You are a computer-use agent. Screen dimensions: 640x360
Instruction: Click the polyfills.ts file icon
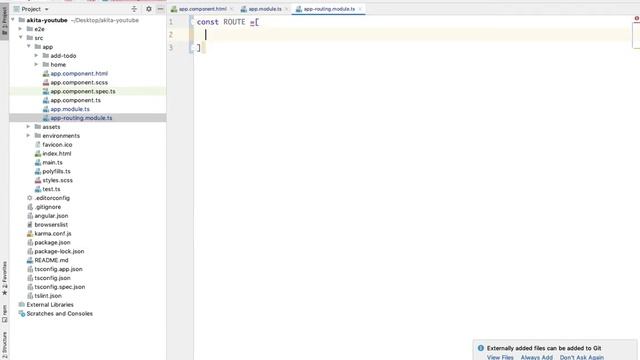(38, 171)
